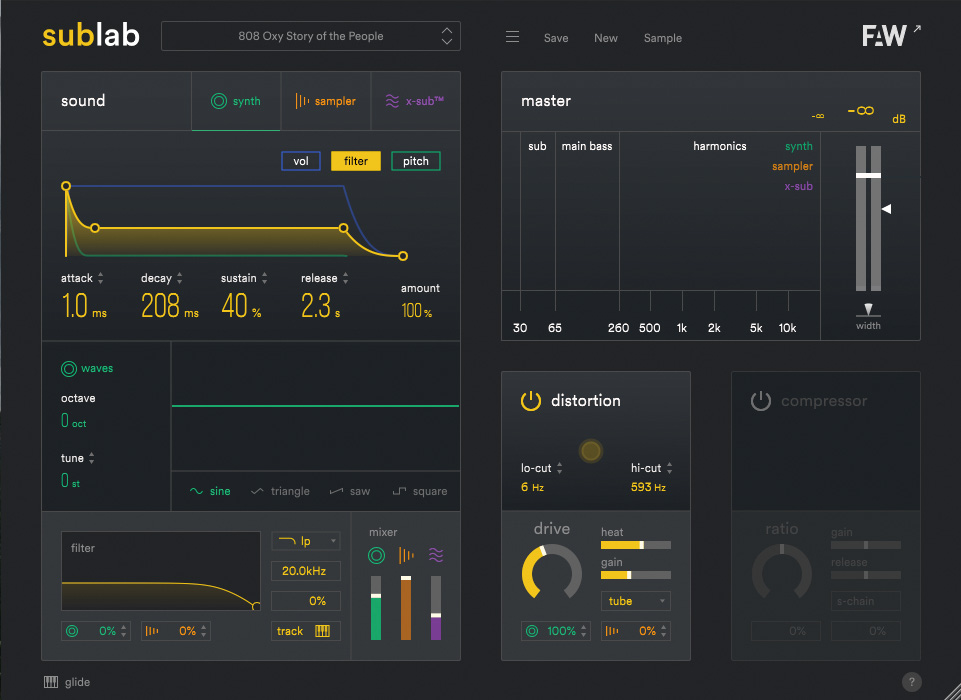The height and width of the screenshot is (700, 961).
Task: Switch to the sampler tab
Action: tap(325, 101)
